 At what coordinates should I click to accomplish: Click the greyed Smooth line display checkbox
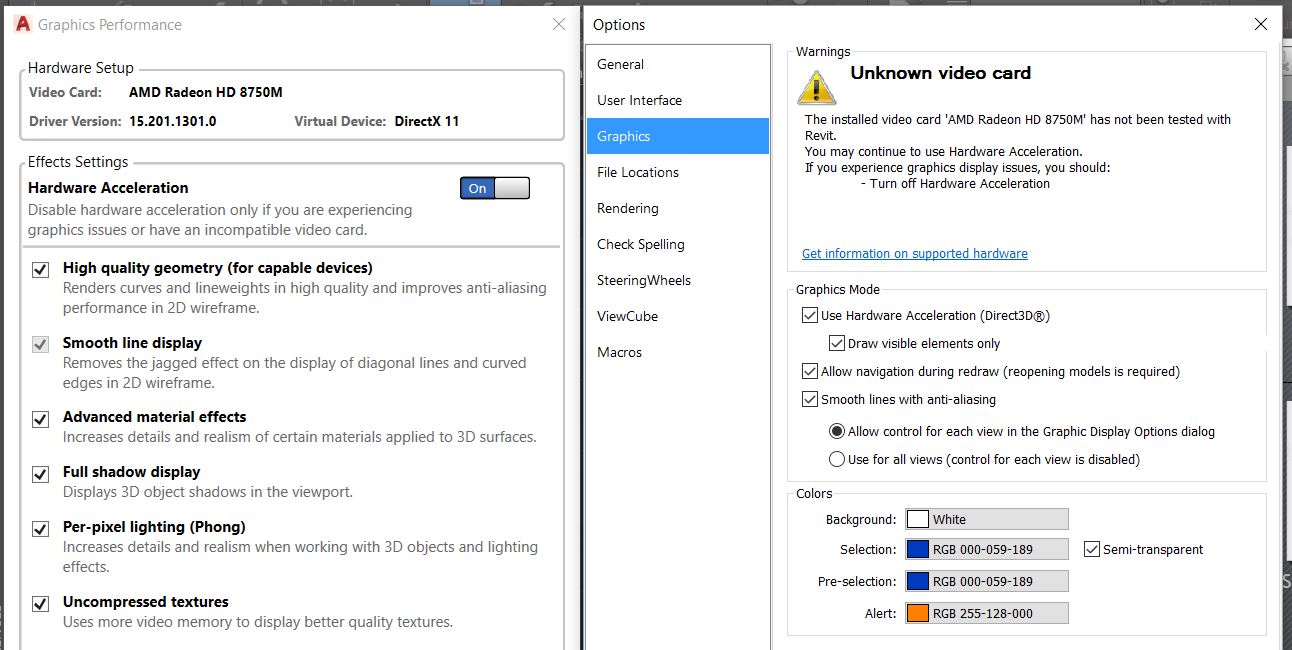(41, 345)
